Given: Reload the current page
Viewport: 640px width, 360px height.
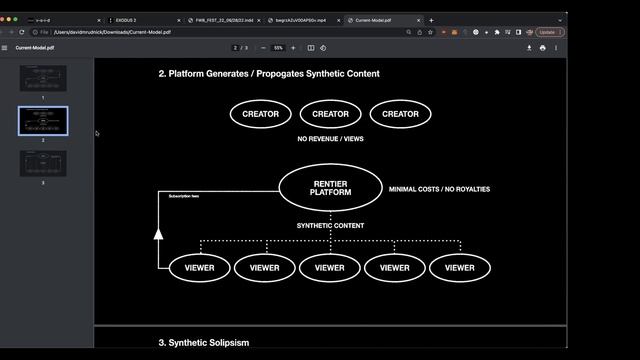Looking at the screenshot, I should (x=22, y=32).
